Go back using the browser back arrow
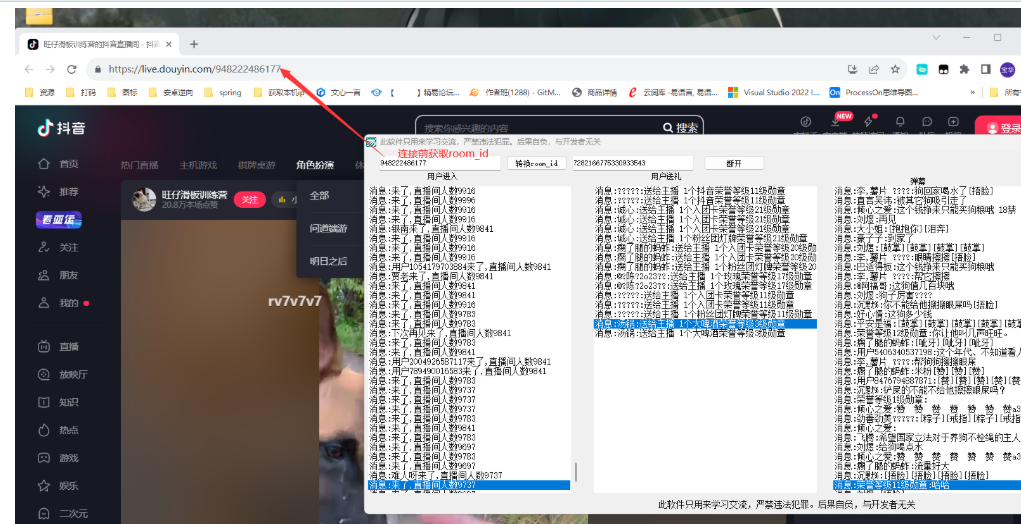Screen dimensions: 1021x524 click(28, 69)
